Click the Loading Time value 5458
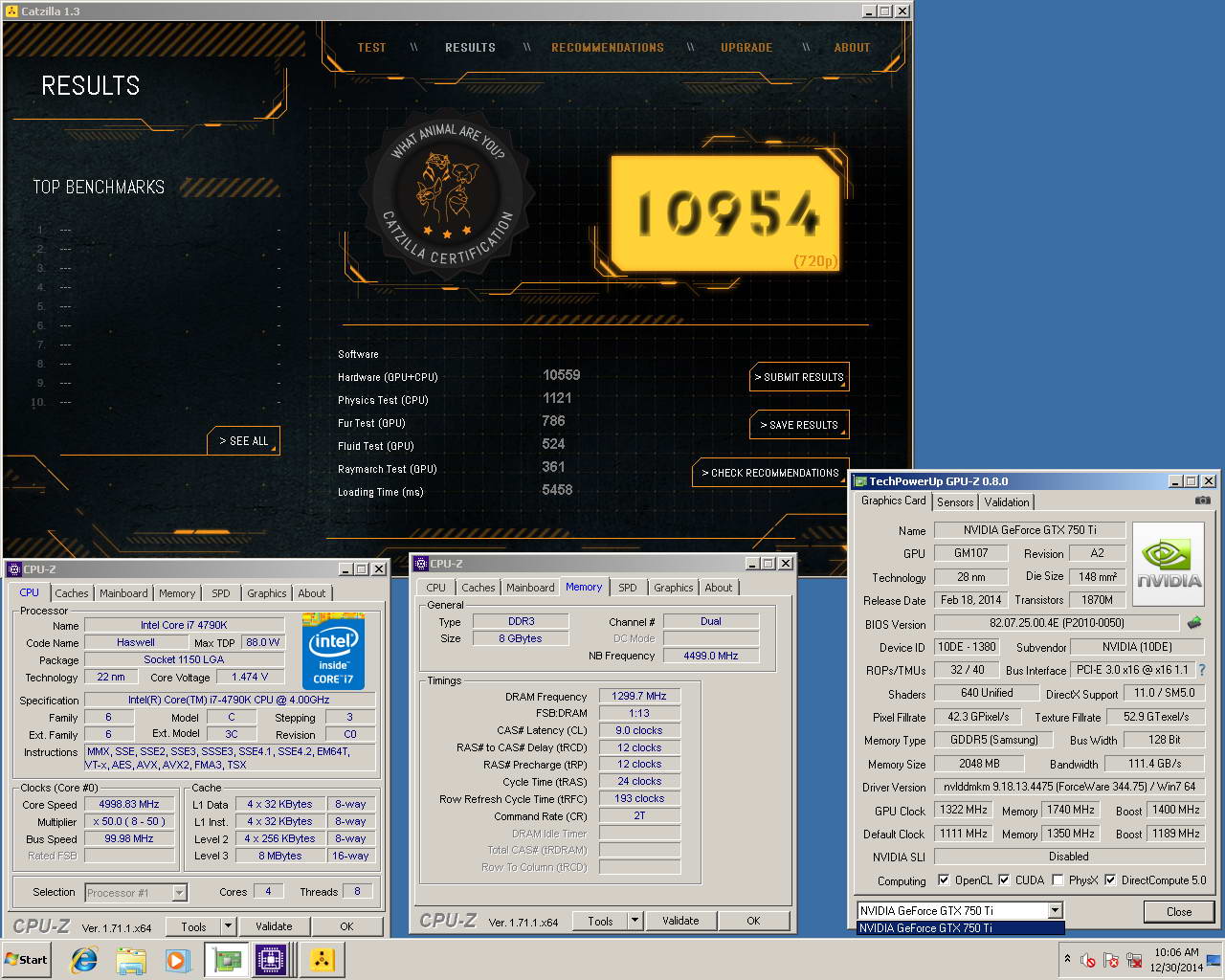The image size is (1225, 980). tap(557, 490)
